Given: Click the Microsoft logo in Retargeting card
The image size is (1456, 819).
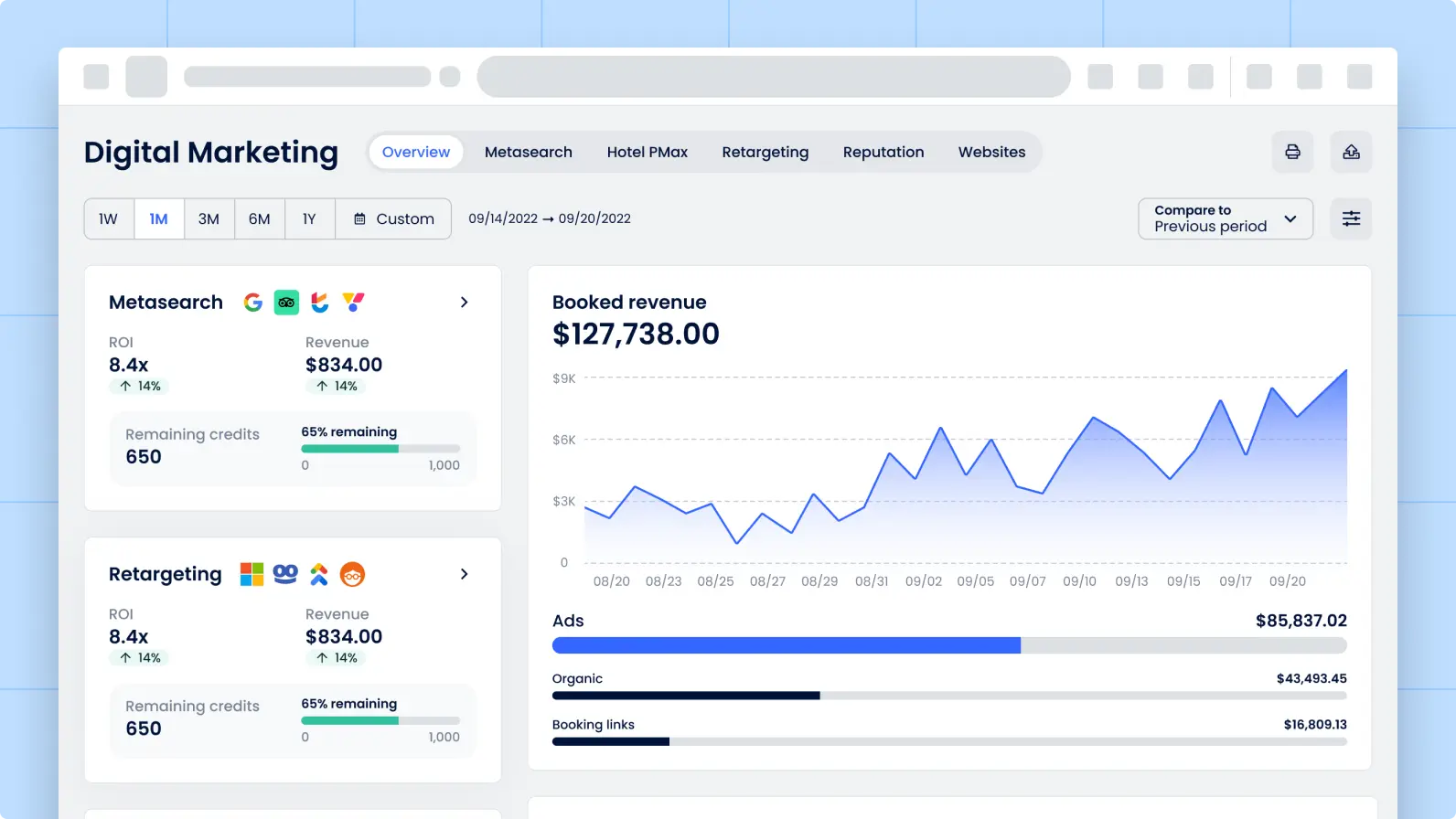Looking at the screenshot, I should pyautogui.click(x=252, y=574).
